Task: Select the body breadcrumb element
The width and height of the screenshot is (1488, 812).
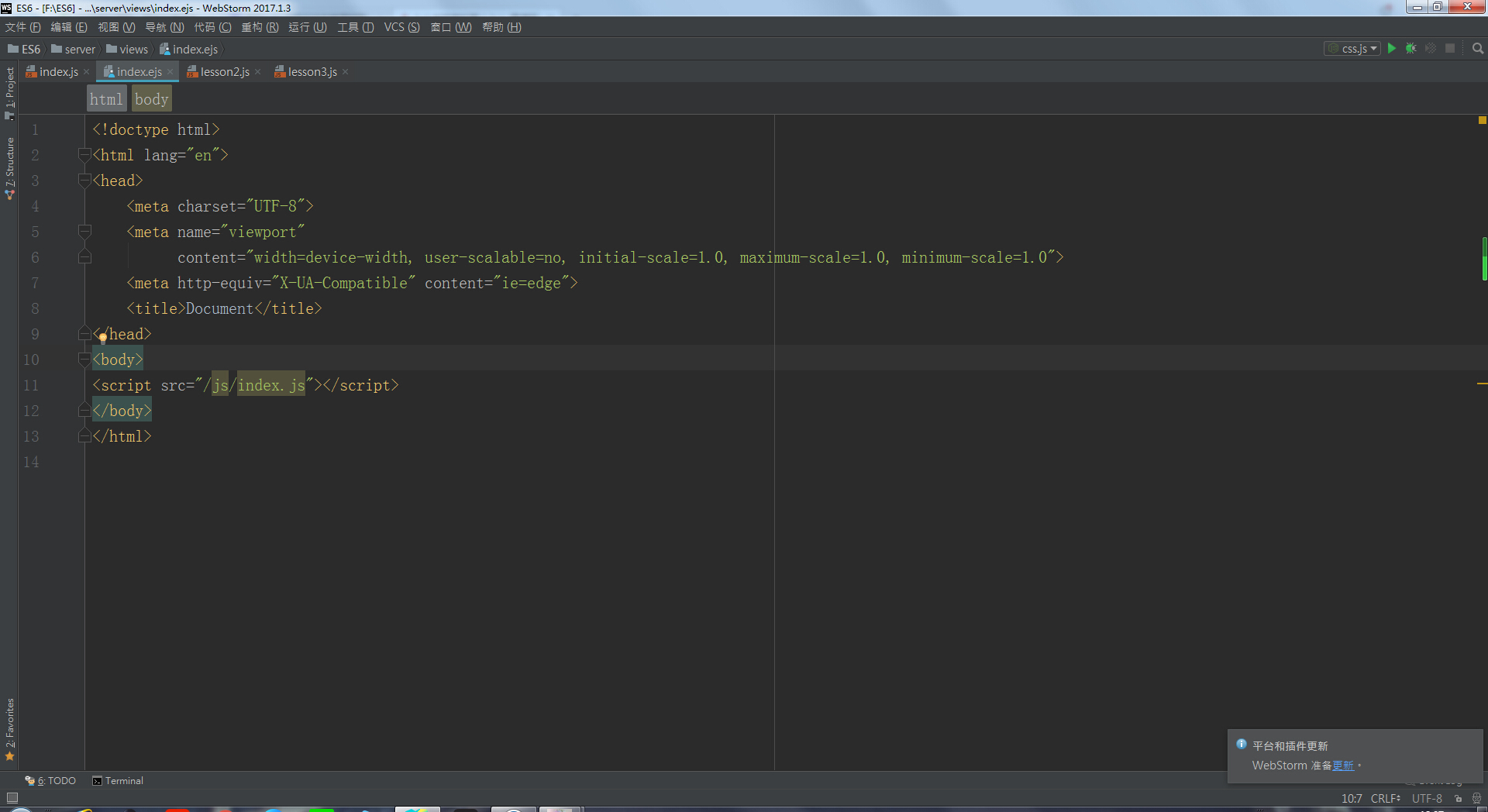Action: [151, 99]
